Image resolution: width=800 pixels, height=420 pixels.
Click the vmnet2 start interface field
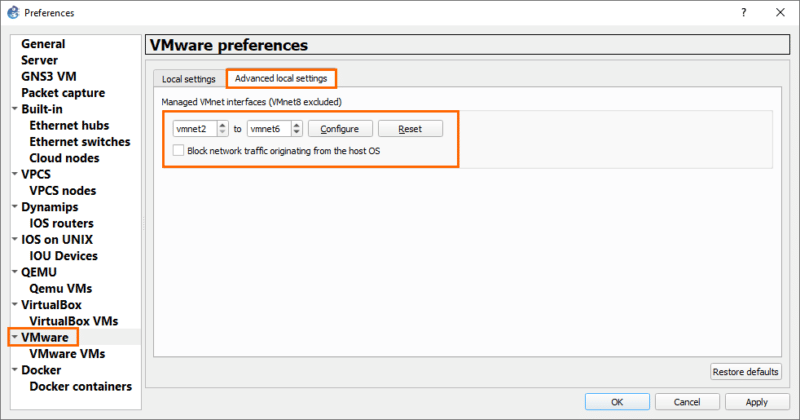194,129
